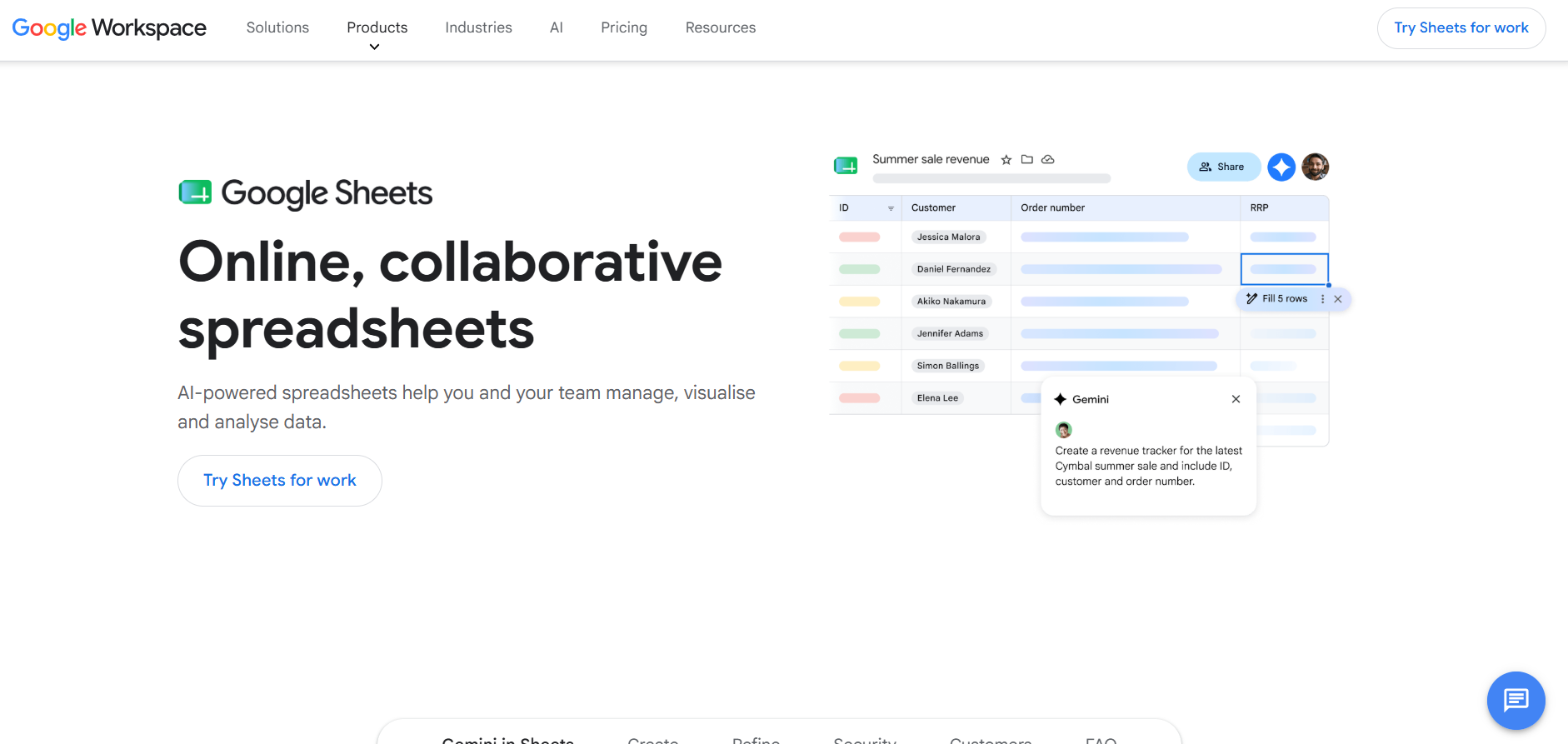Close the Gemini panel

point(1236,399)
